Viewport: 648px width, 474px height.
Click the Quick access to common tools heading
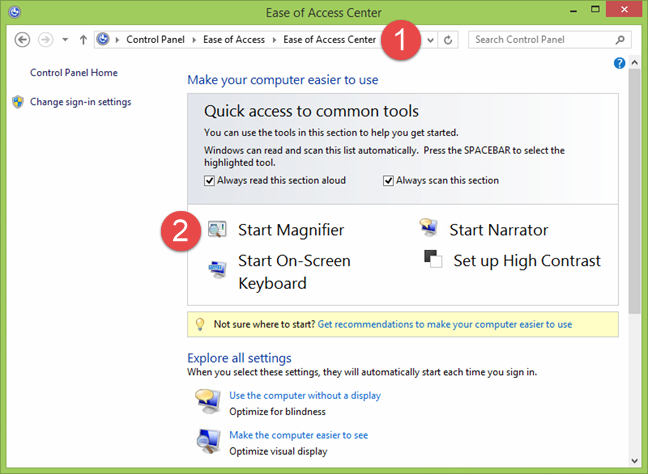pos(311,111)
